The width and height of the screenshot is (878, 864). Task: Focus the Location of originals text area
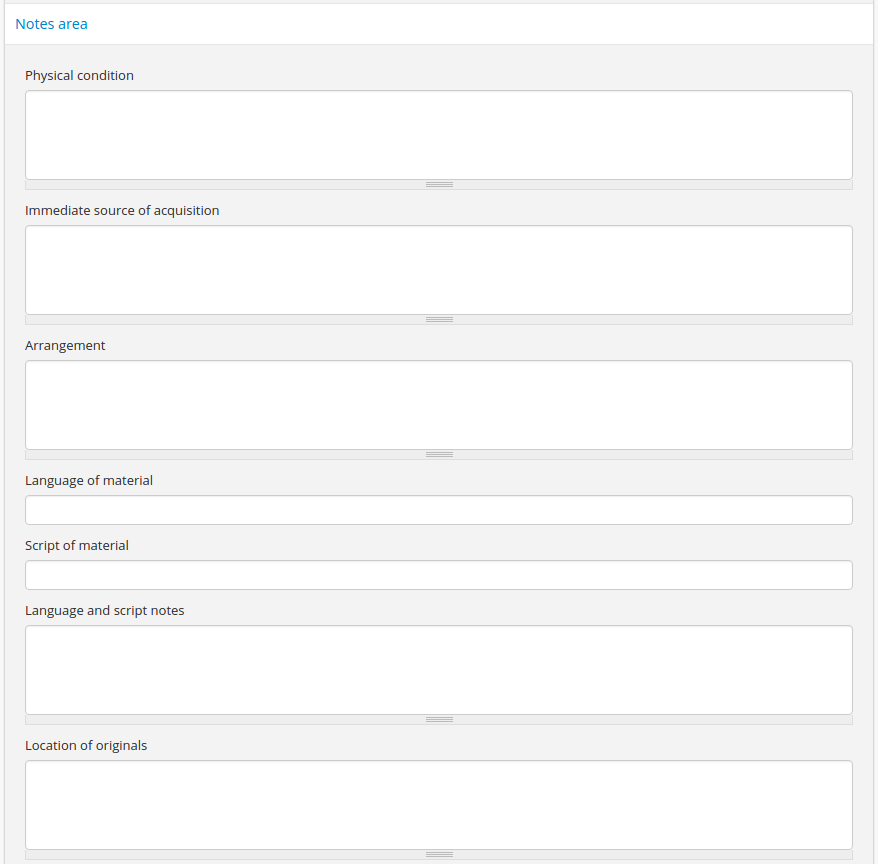click(438, 805)
